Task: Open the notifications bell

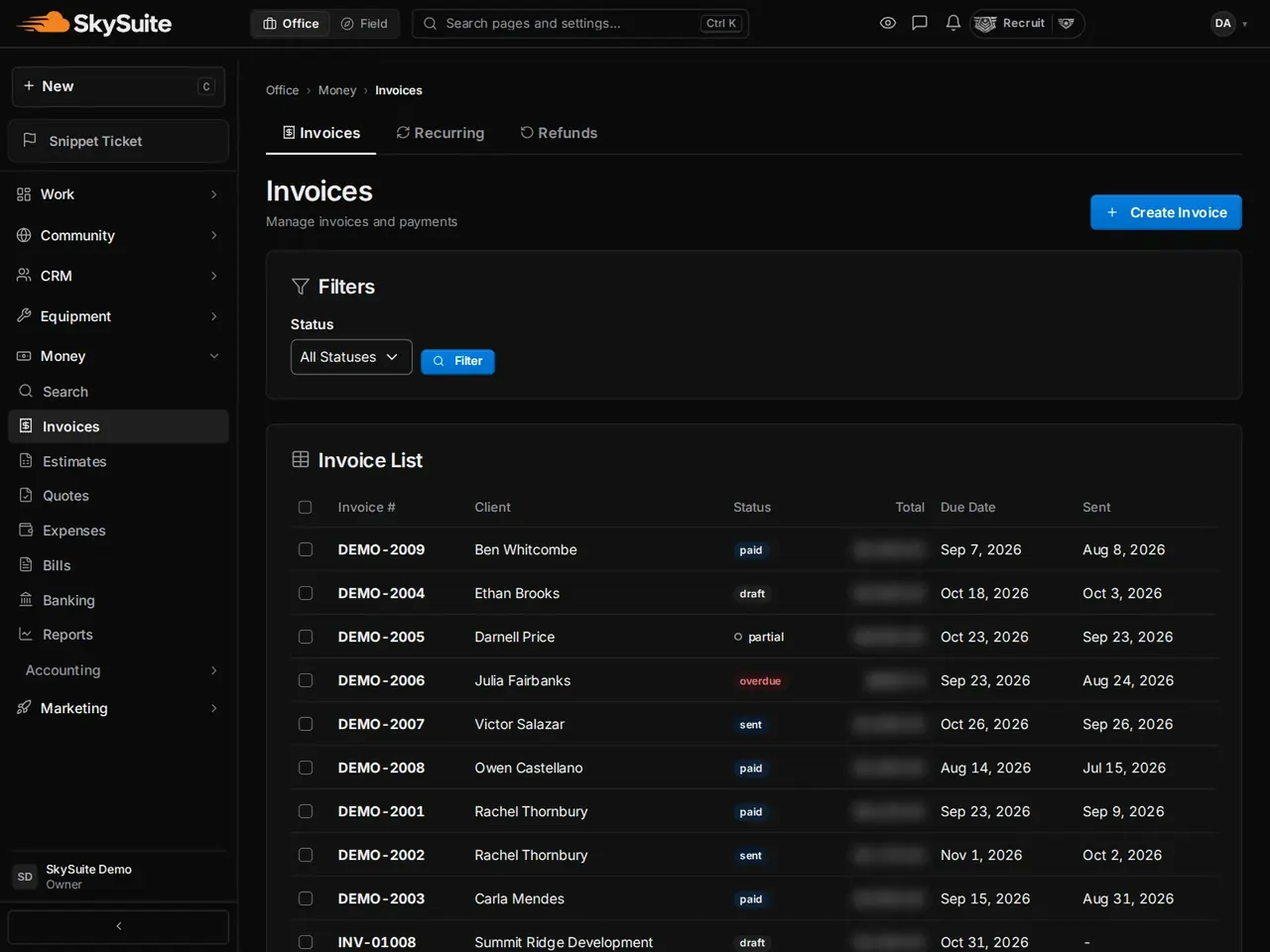Action: (952, 23)
